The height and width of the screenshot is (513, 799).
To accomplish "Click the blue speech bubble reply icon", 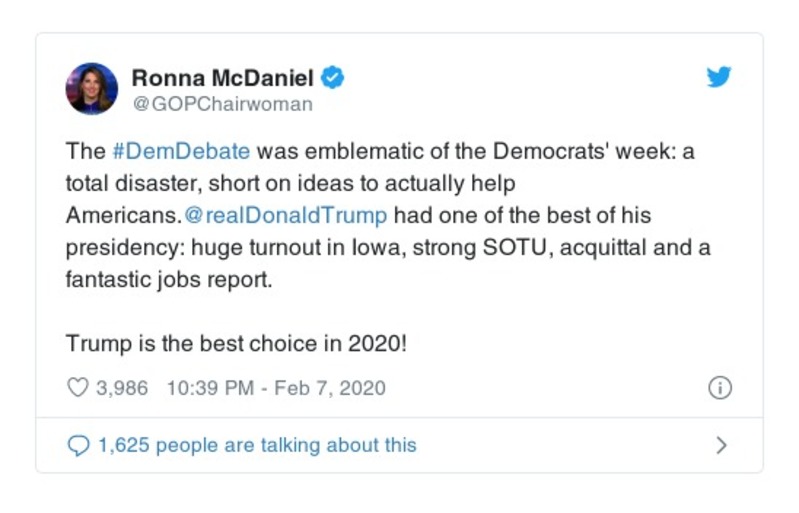I will coord(78,445).
